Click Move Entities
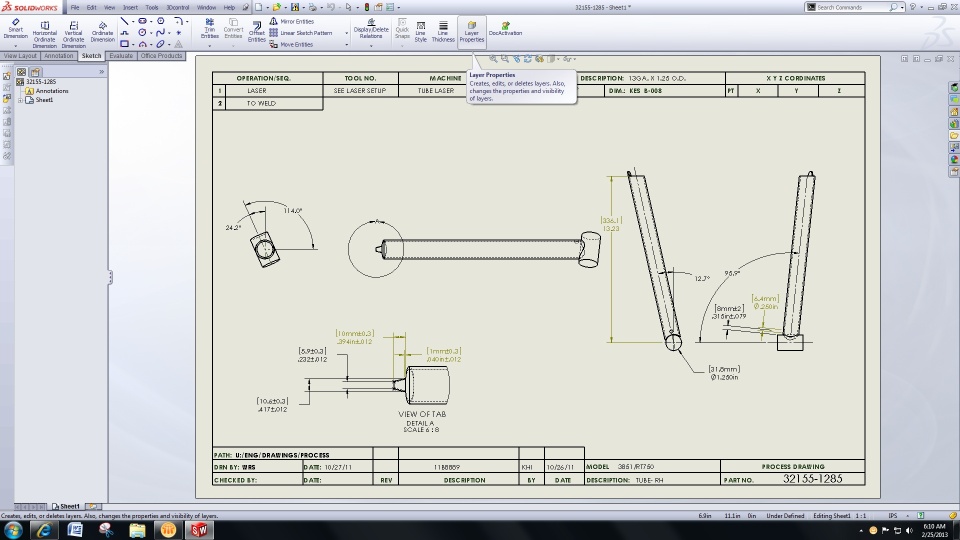Screen dimensions: 960x540 pyautogui.click(x=291, y=45)
